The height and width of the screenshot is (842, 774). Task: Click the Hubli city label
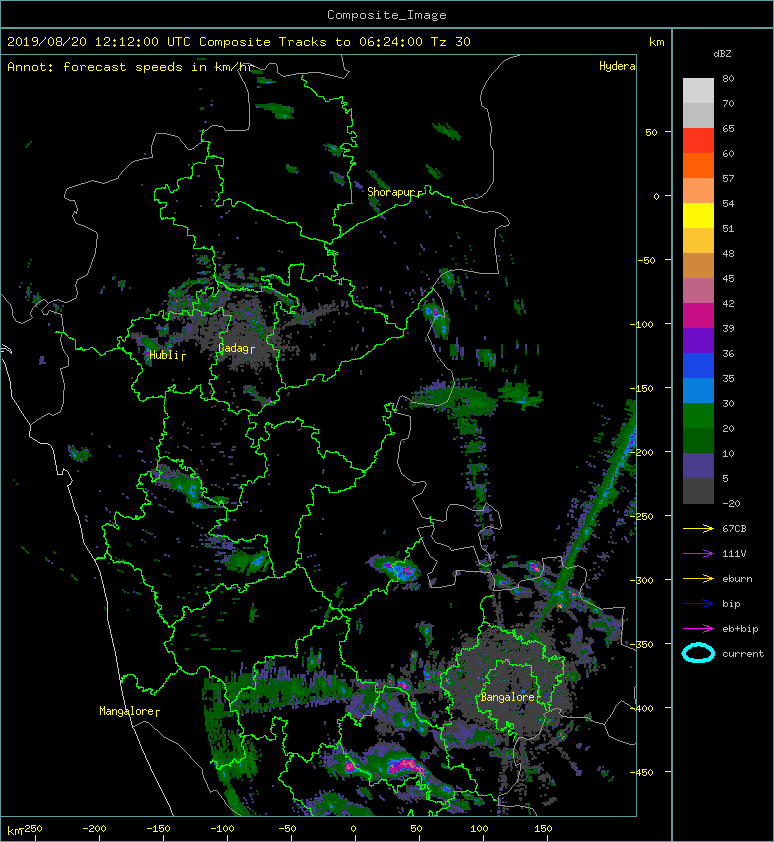[x=164, y=355]
